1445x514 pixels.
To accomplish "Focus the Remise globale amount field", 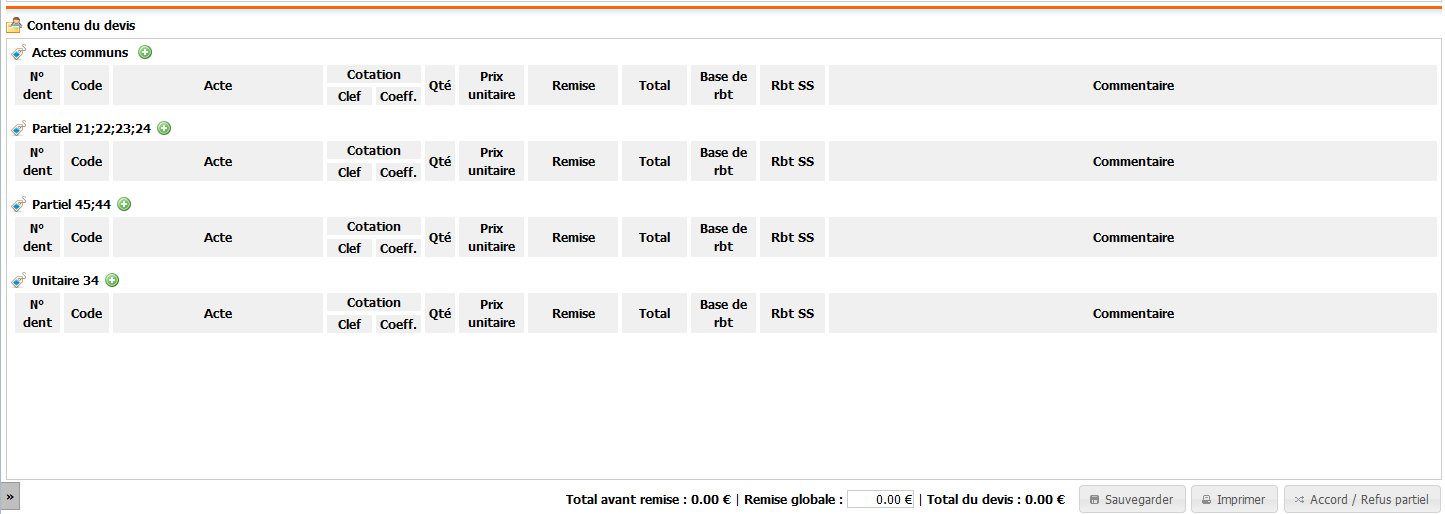I will pyautogui.click(x=880, y=500).
